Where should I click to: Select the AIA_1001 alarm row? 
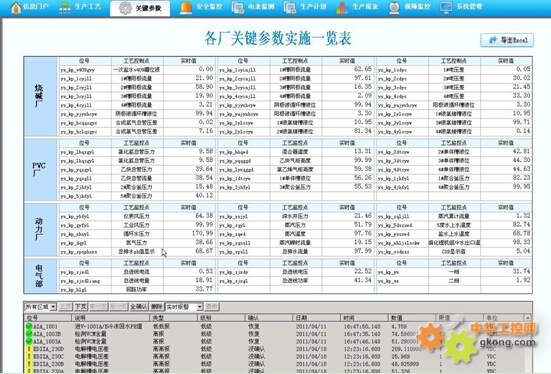coord(277,326)
